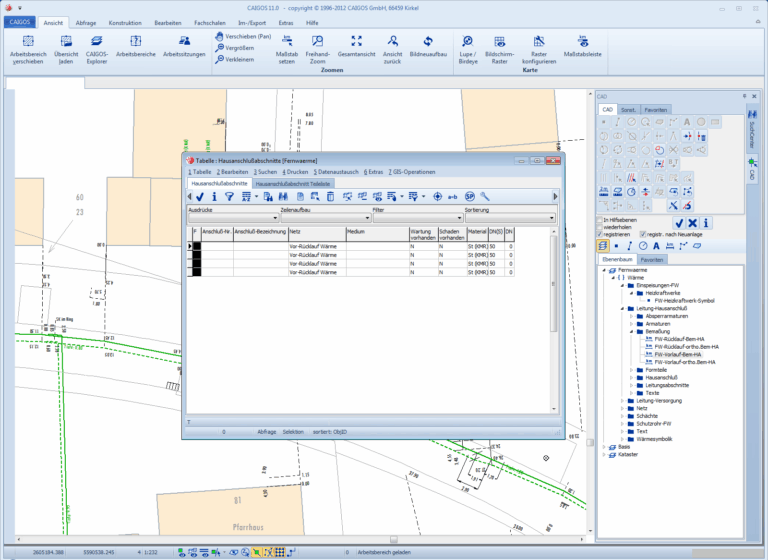Click the wrench icon in table toolbar
Viewport: 768px width, 560px height.
click(x=485, y=196)
